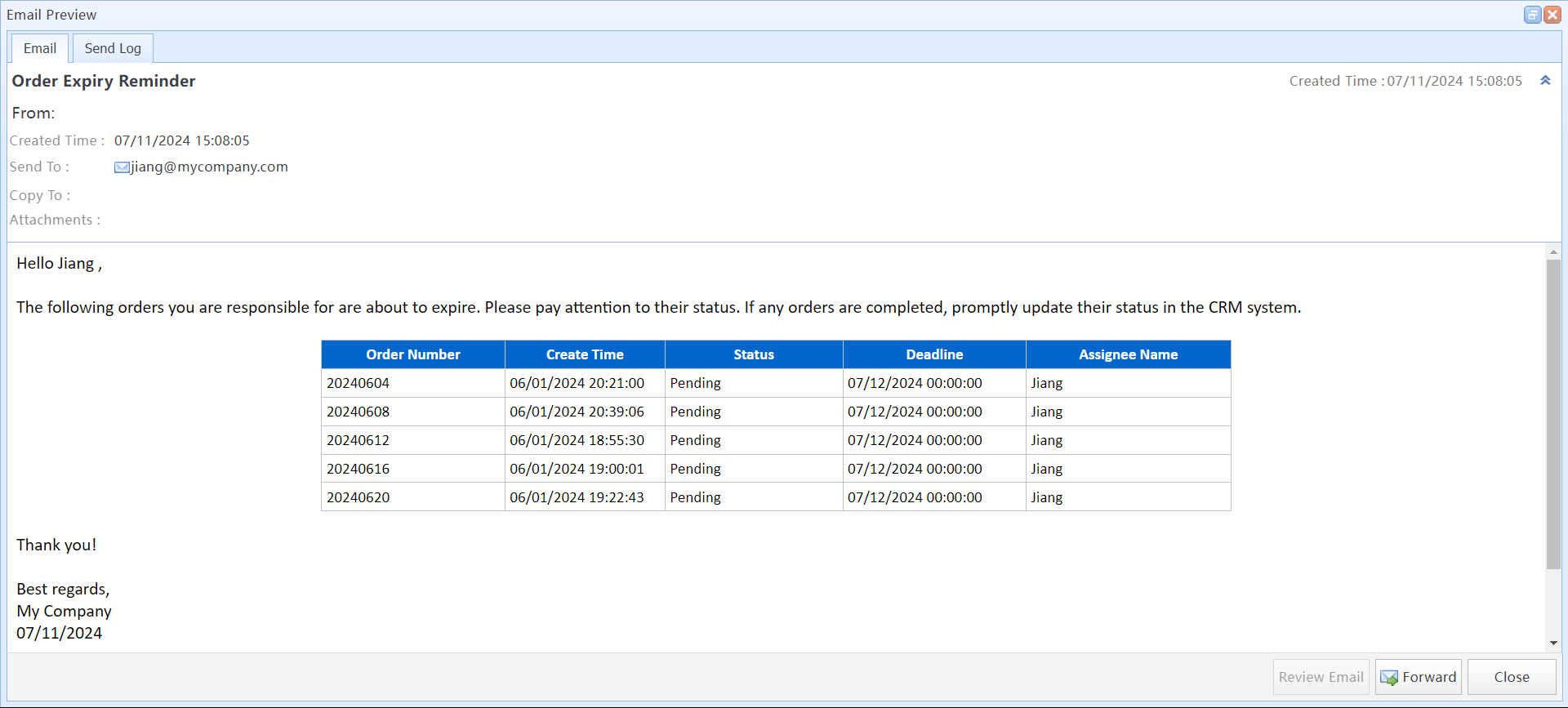Click the Order Expiry Reminder subject
The image size is (1568, 708).
click(x=104, y=81)
